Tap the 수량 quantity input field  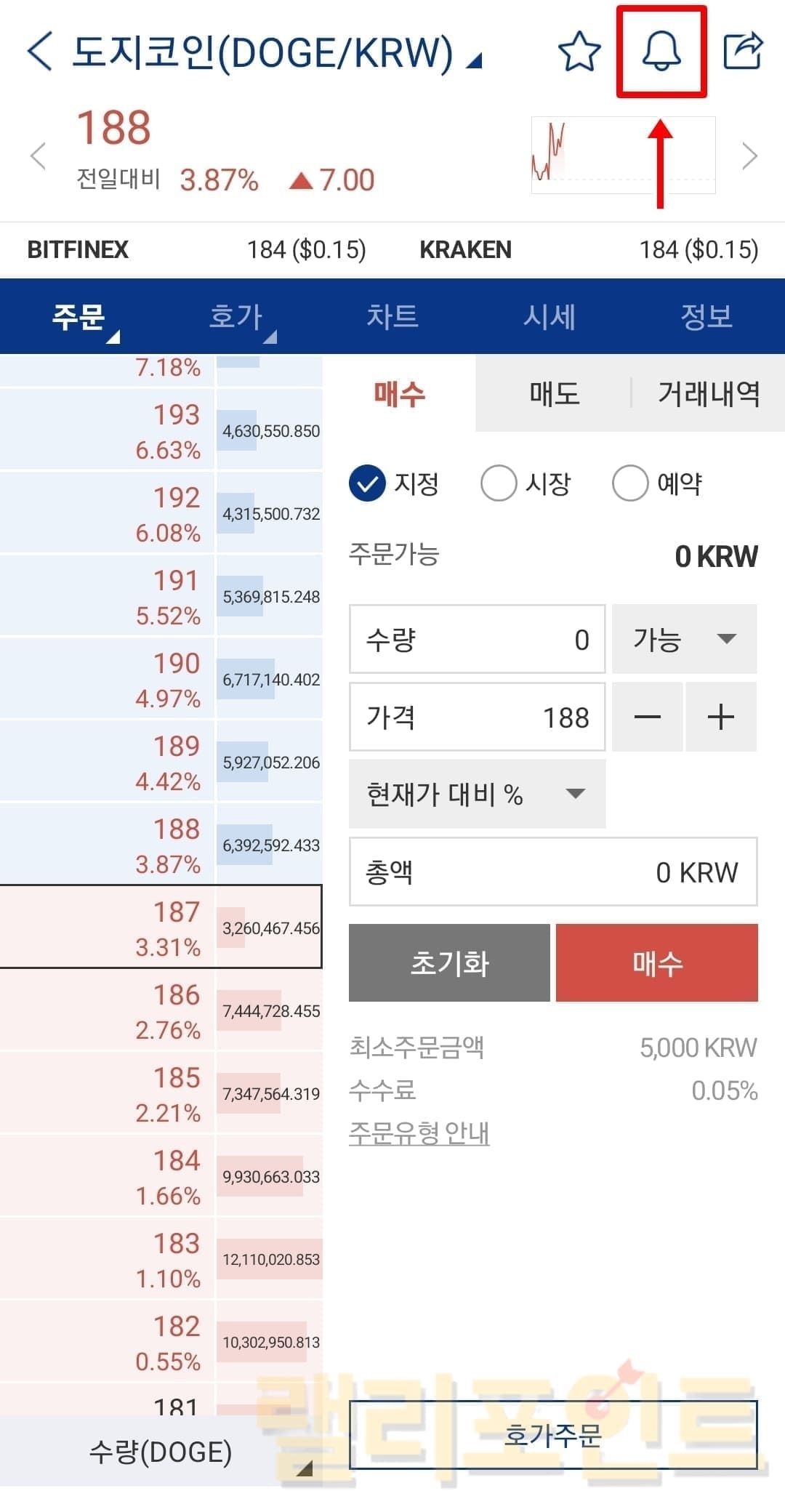[477, 639]
